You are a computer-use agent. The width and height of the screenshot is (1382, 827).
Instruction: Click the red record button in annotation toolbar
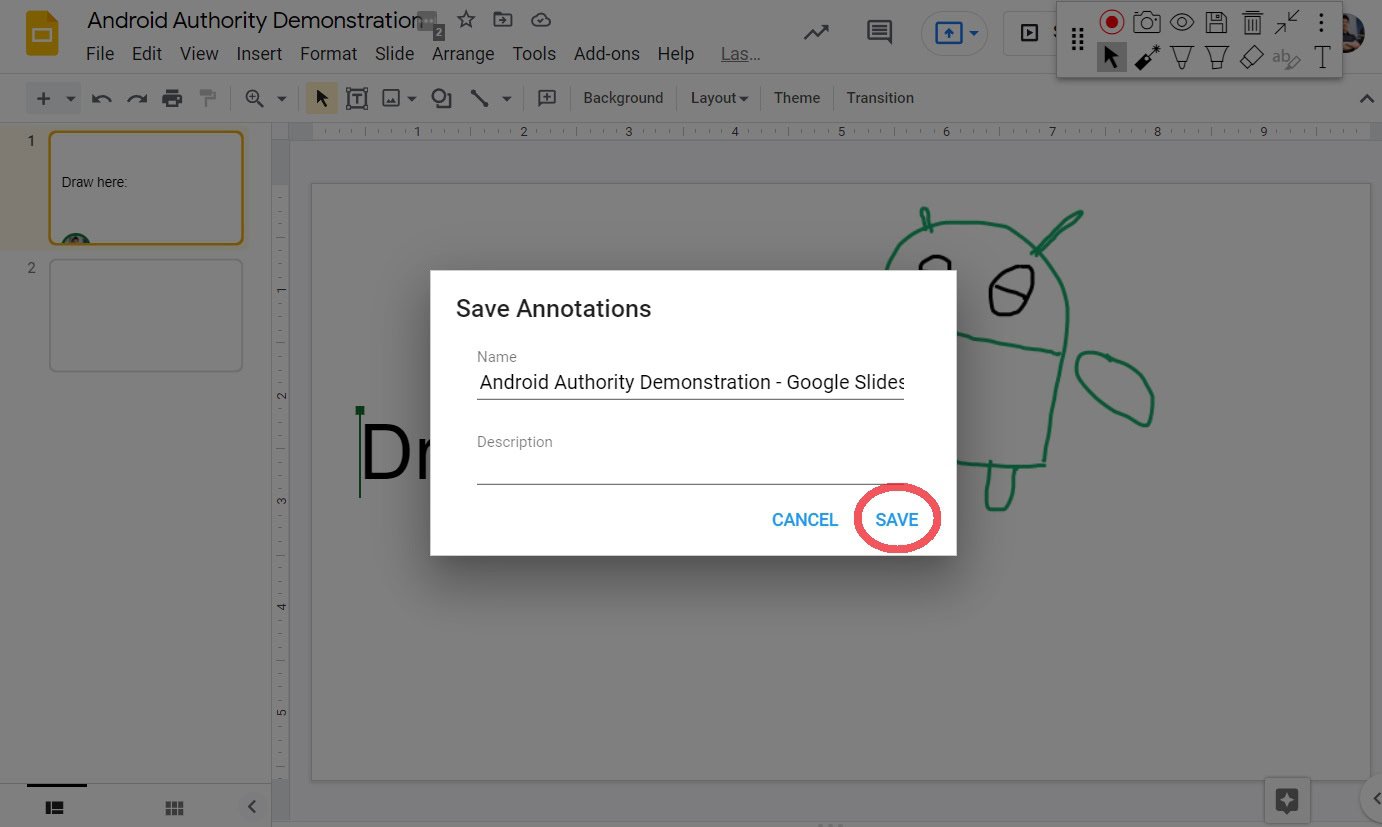coord(1111,22)
